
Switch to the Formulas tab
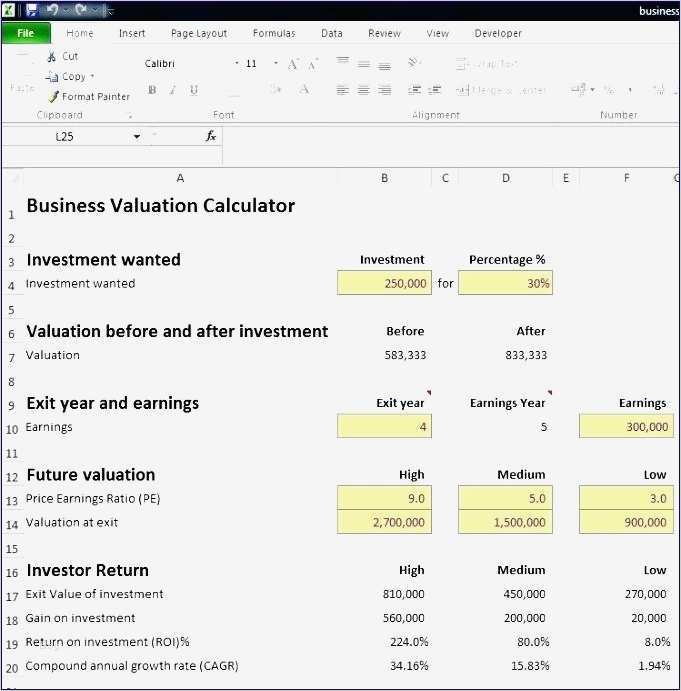click(274, 33)
